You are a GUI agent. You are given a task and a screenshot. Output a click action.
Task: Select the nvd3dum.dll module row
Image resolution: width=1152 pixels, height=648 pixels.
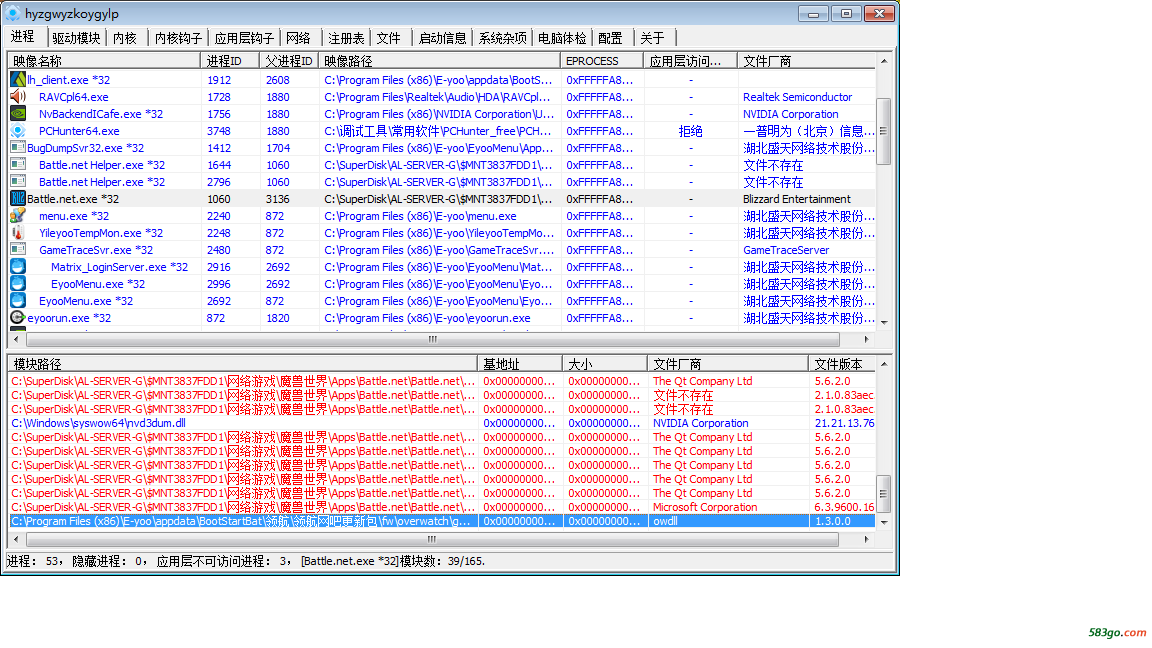tap(442, 423)
